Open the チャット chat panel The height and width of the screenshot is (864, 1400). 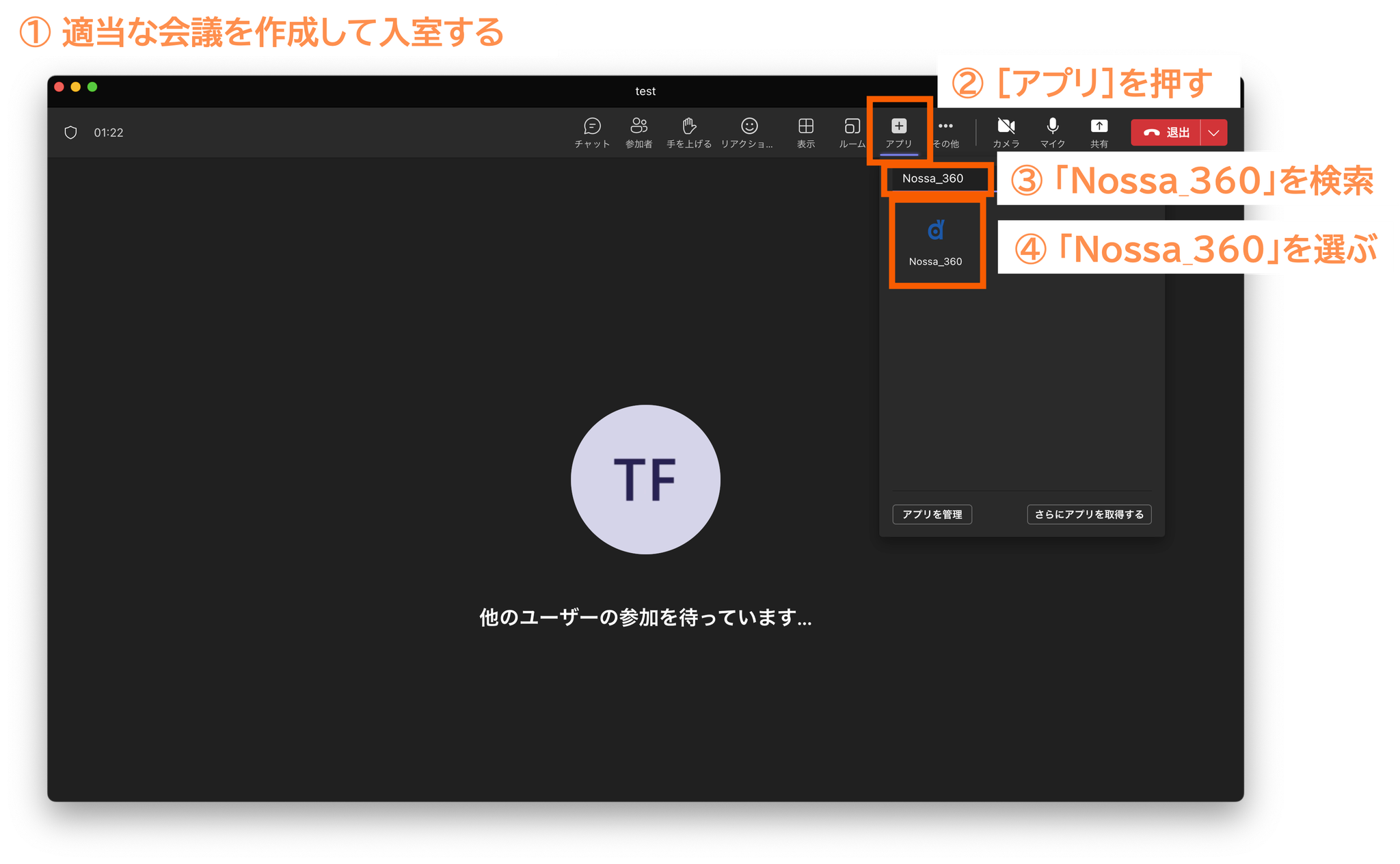[592, 132]
